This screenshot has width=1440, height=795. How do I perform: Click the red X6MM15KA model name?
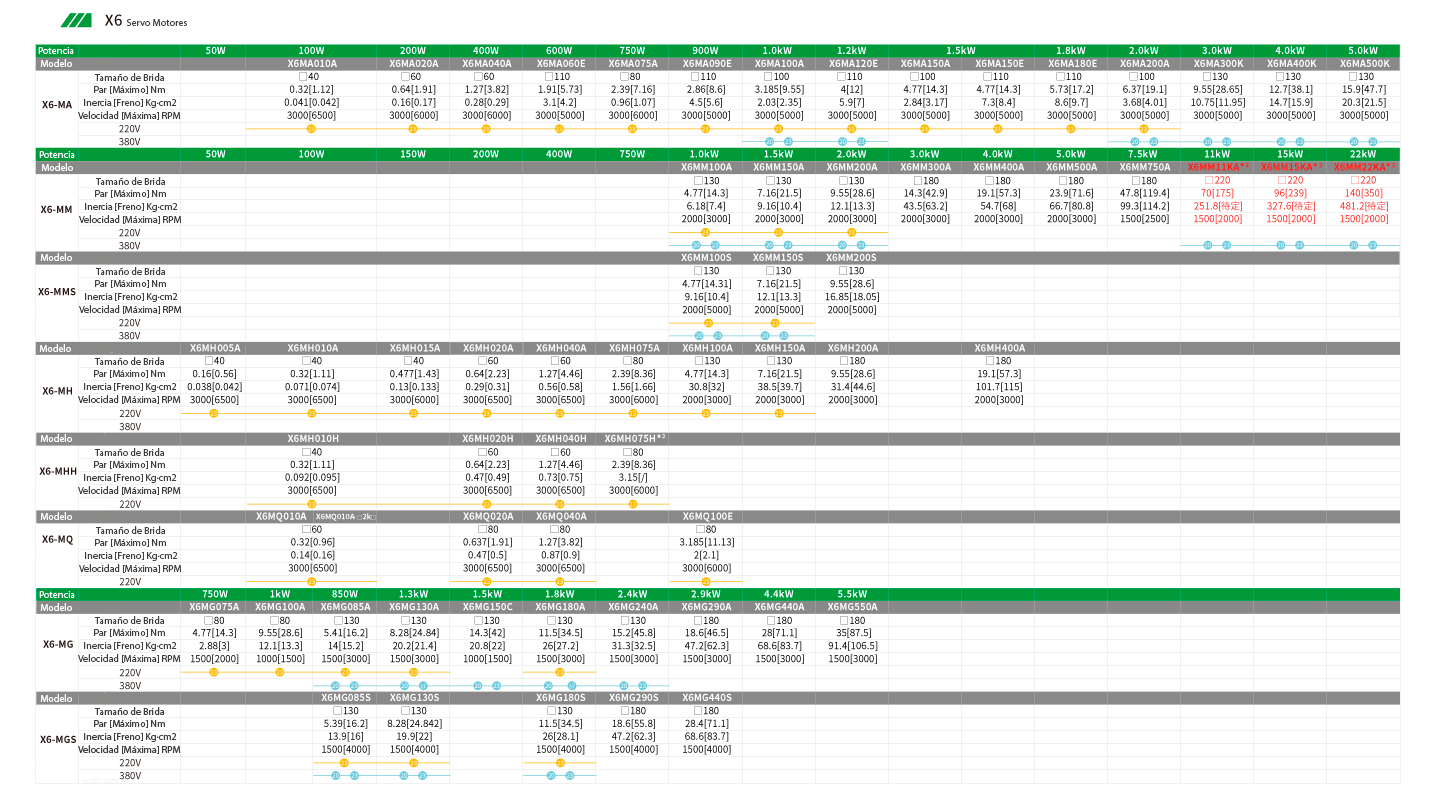point(1290,167)
